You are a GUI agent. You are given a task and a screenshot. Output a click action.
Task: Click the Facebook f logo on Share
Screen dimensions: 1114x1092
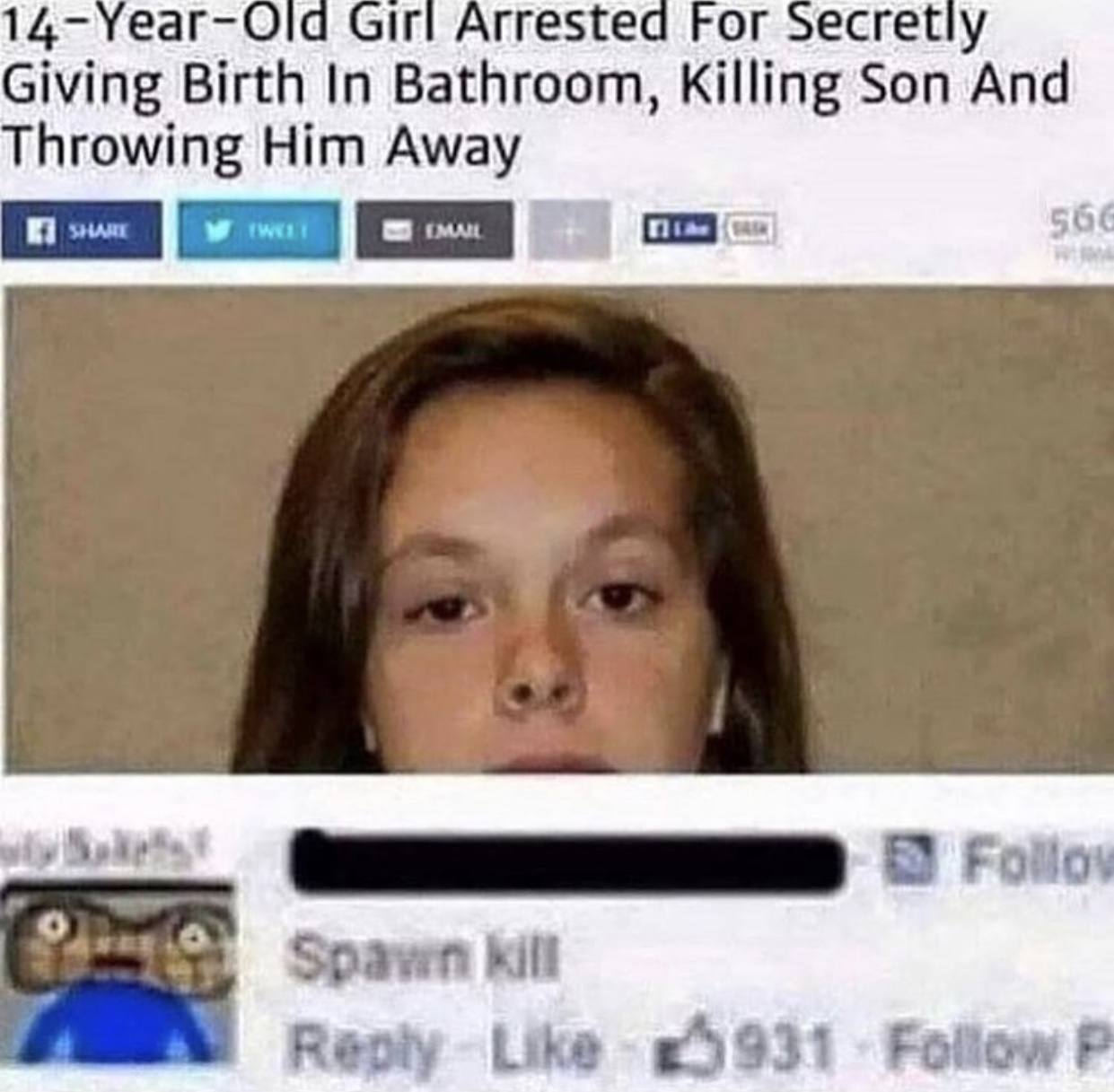[x=38, y=231]
